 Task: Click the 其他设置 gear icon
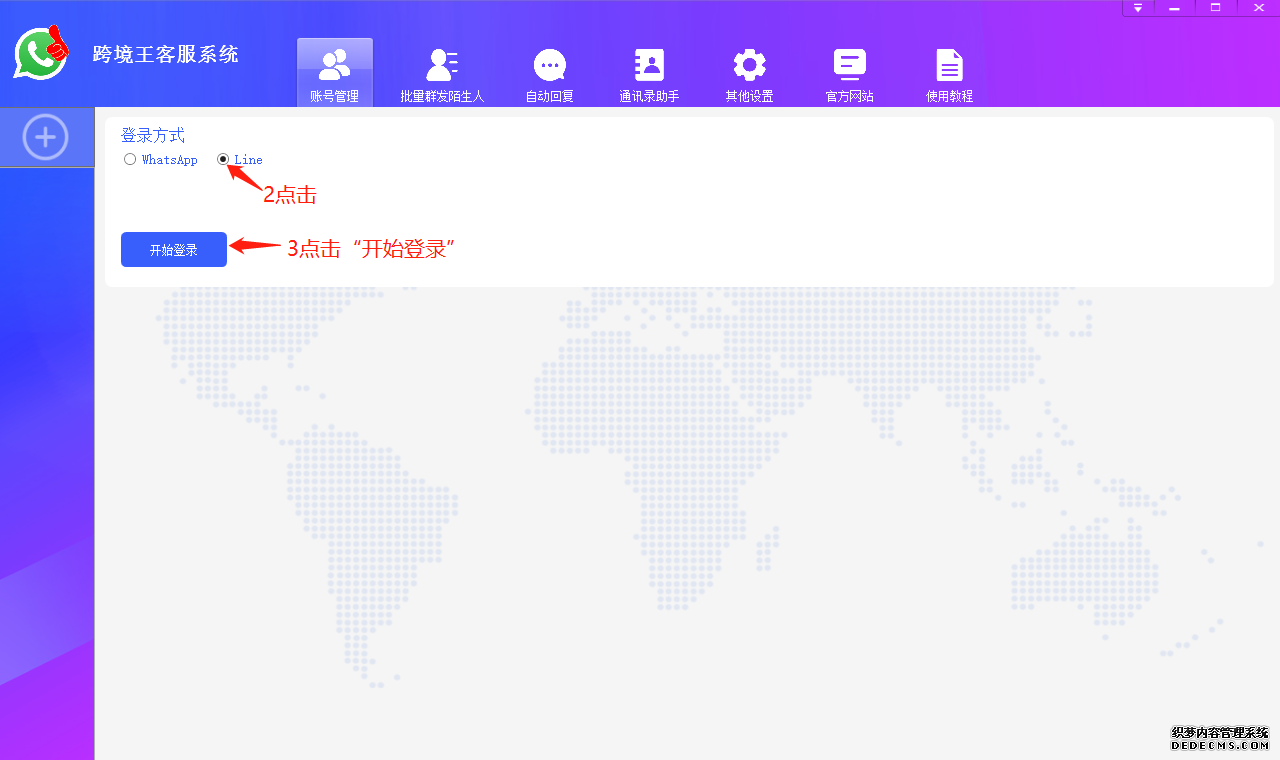click(x=748, y=62)
